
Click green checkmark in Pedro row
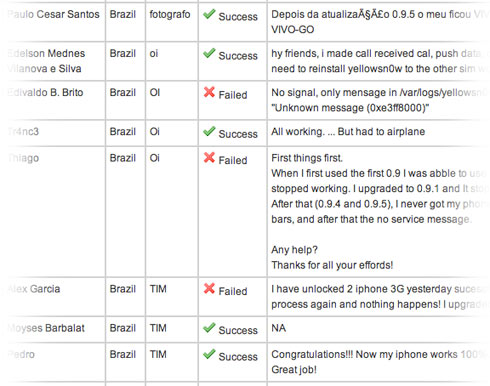(x=209, y=354)
